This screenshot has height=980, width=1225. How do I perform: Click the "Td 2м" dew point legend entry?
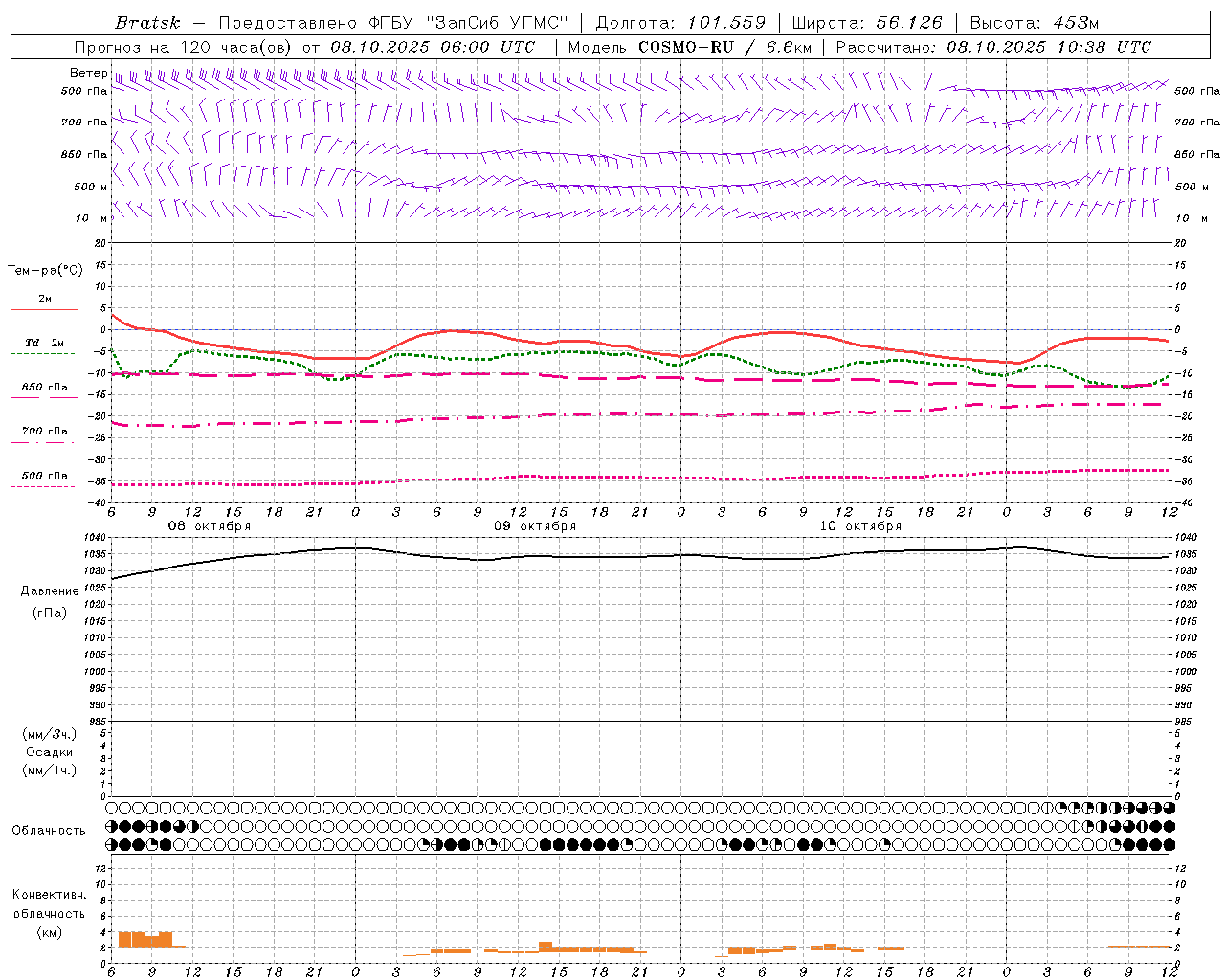(45, 343)
